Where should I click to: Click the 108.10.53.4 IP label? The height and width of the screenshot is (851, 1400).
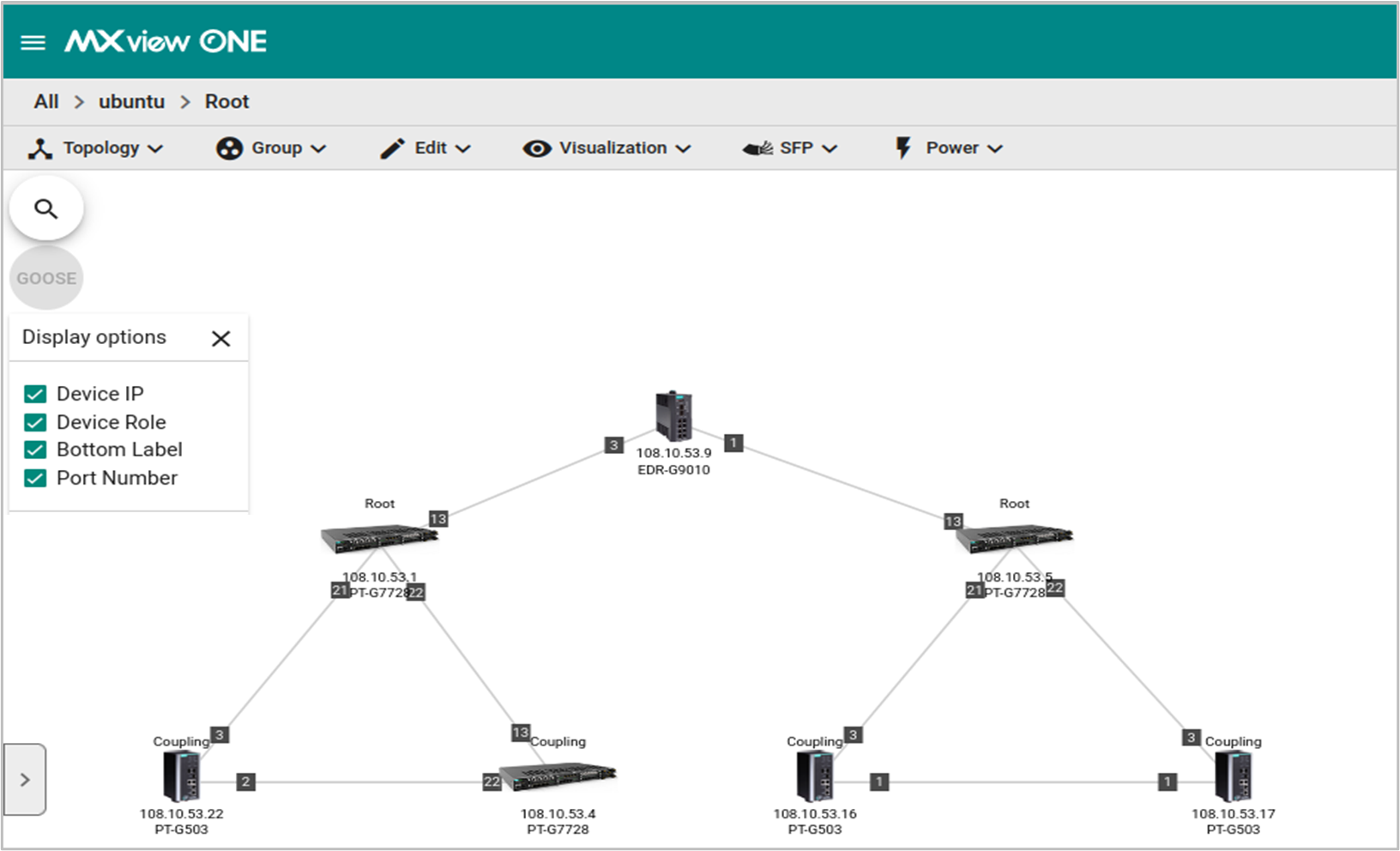[x=558, y=814]
